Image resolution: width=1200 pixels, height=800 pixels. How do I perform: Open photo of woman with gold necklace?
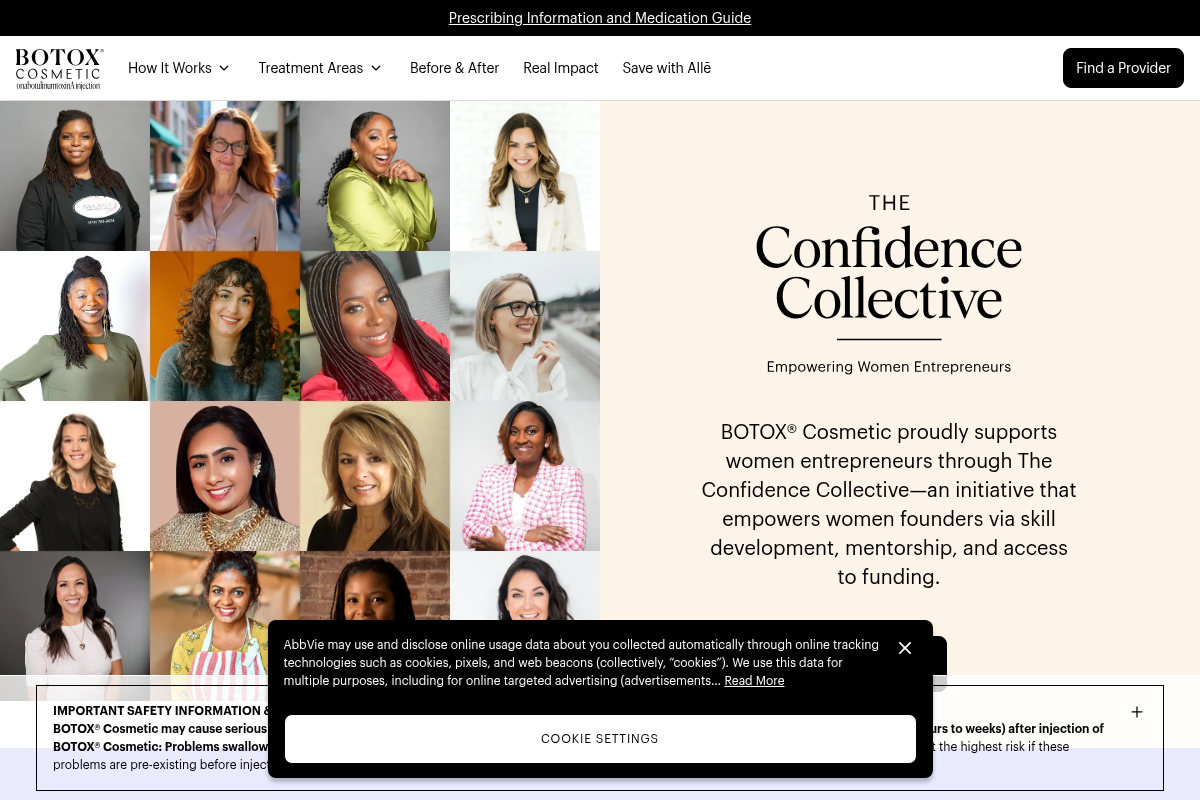pos(225,476)
